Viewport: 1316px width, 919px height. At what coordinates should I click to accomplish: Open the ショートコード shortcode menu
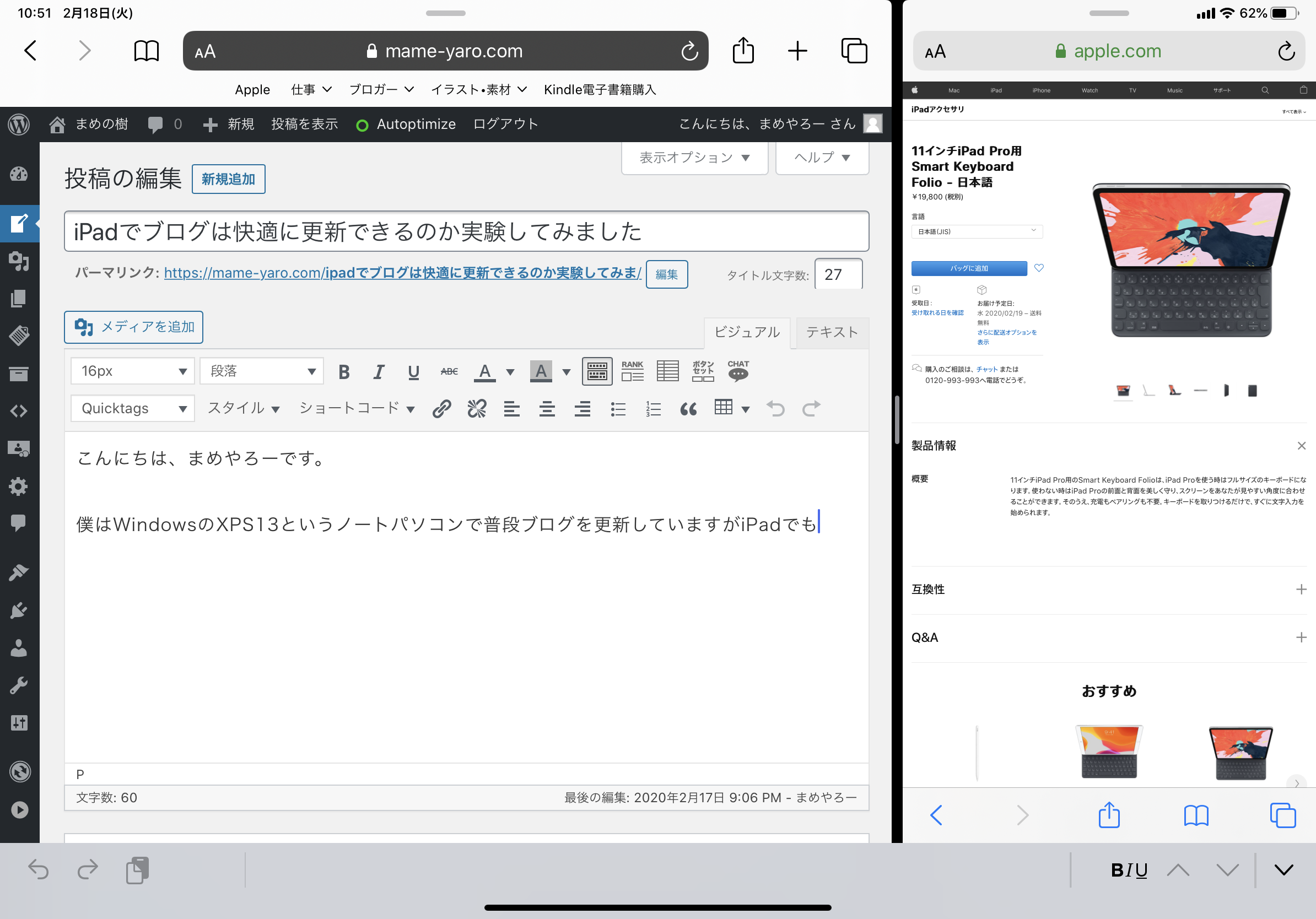[x=357, y=408]
